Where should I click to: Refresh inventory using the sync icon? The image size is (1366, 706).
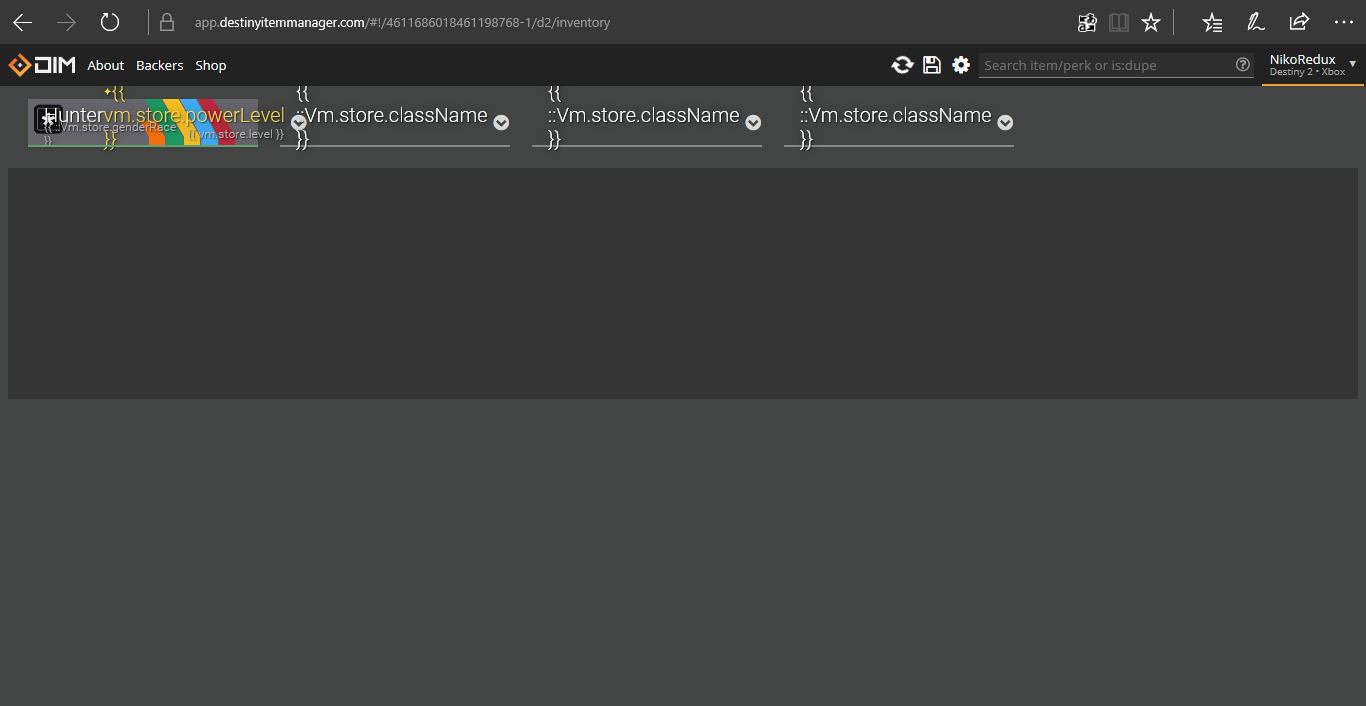(902, 65)
